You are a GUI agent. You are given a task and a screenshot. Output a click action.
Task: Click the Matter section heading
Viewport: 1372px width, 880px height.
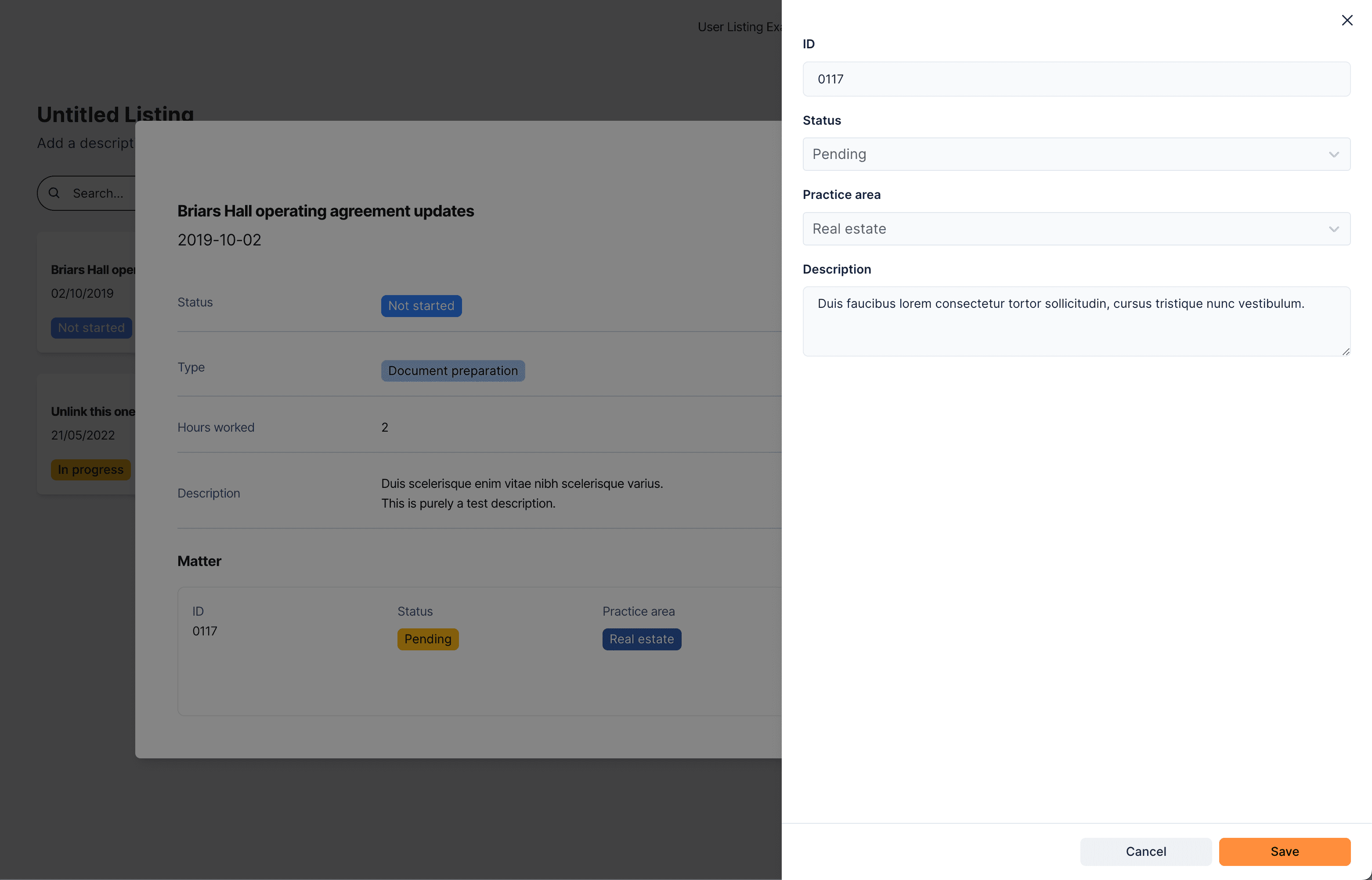coord(199,561)
